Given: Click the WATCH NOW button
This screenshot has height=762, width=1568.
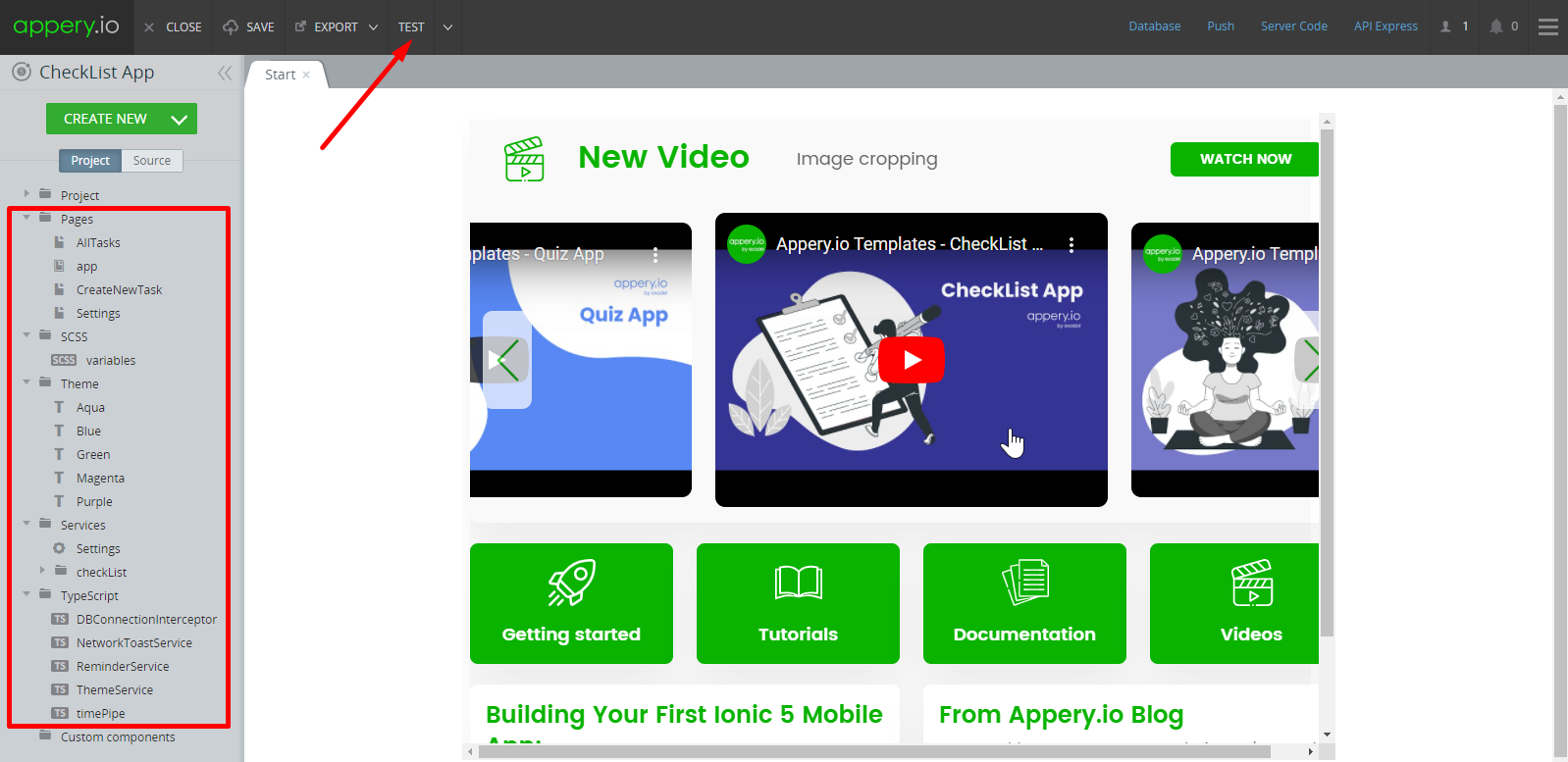Looking at the screenshot, I should (x=1244, y=159).
